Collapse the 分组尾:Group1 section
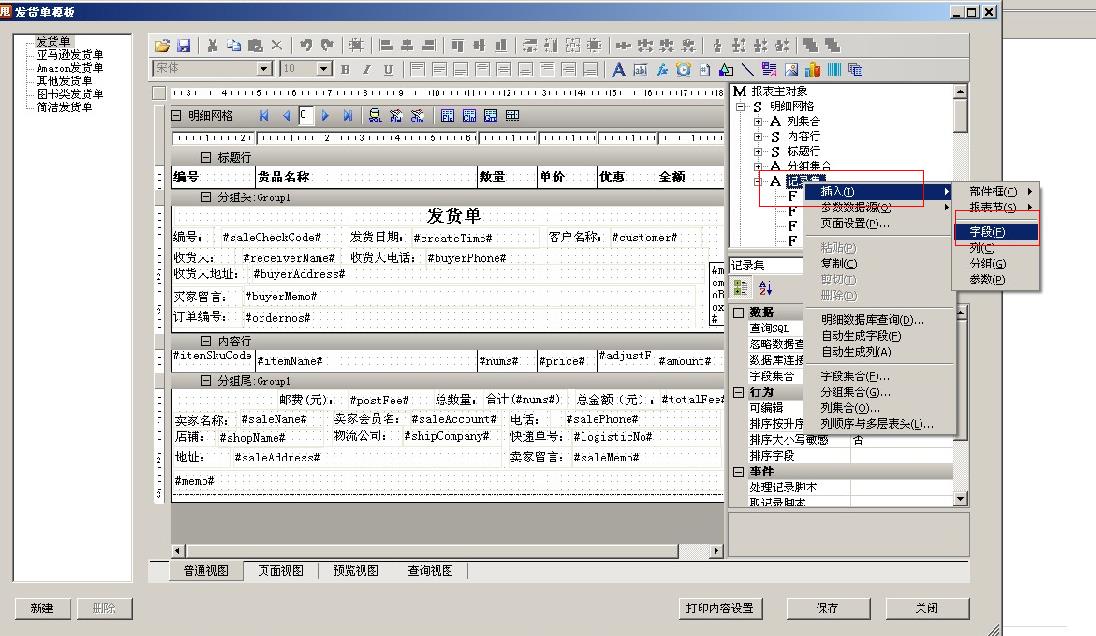1096x636 pixels. point(206,381)
